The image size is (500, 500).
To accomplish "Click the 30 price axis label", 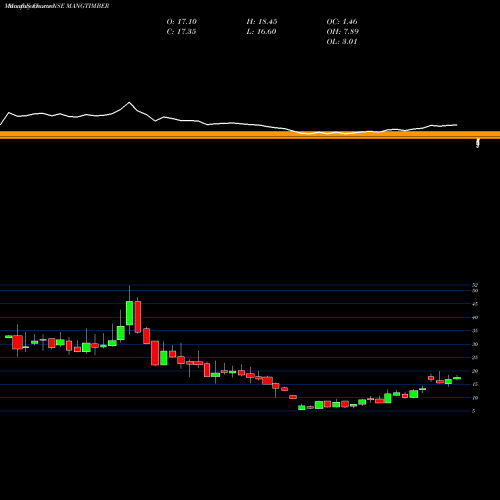I will point(475,344).
